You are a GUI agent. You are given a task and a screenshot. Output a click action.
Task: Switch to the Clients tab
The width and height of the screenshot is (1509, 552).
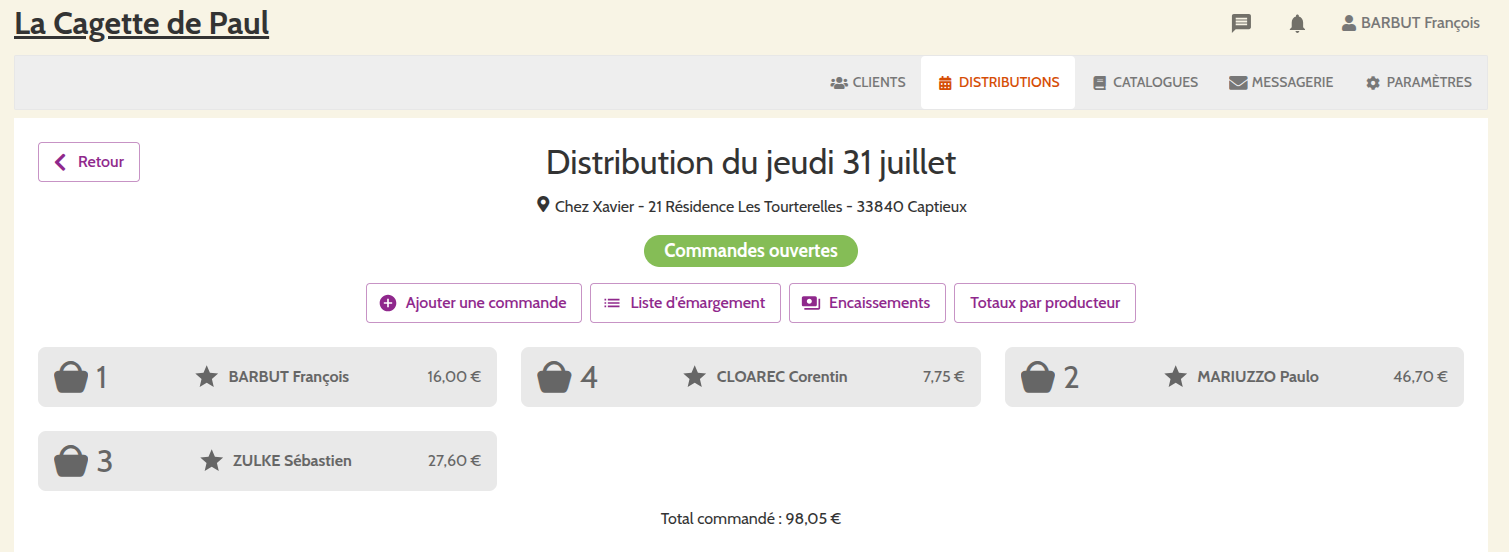pos(868,83)
